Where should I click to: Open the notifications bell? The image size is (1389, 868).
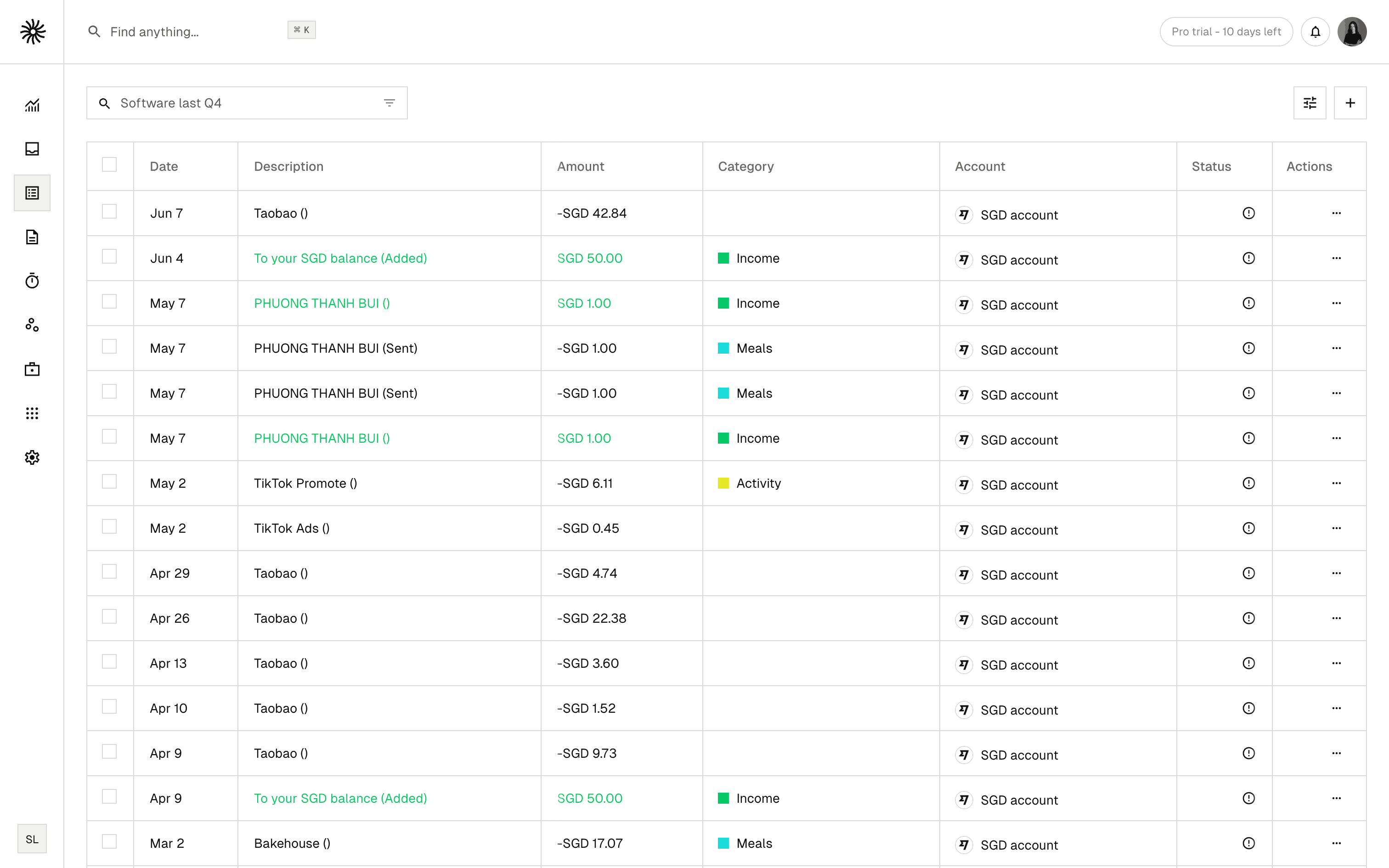1316,32
